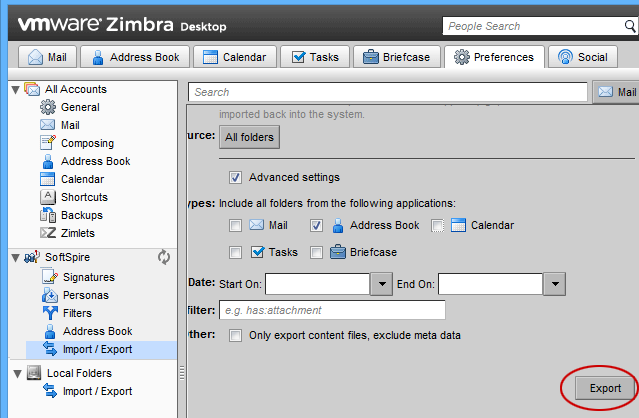The height and width of the screenshot is (418, 639).
Task: Click the Briefcase icon in data types
Action: 338,252
